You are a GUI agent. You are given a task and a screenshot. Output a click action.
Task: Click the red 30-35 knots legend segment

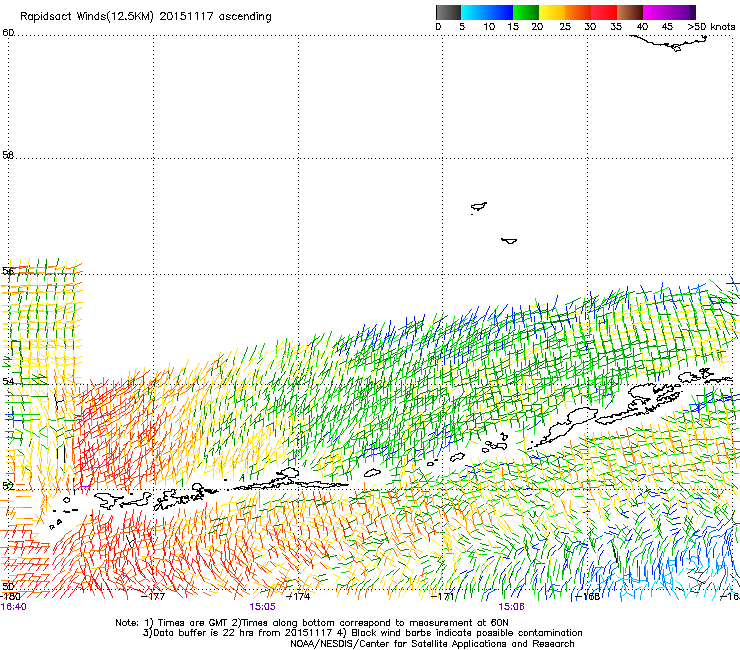click(x=604, y=12)
